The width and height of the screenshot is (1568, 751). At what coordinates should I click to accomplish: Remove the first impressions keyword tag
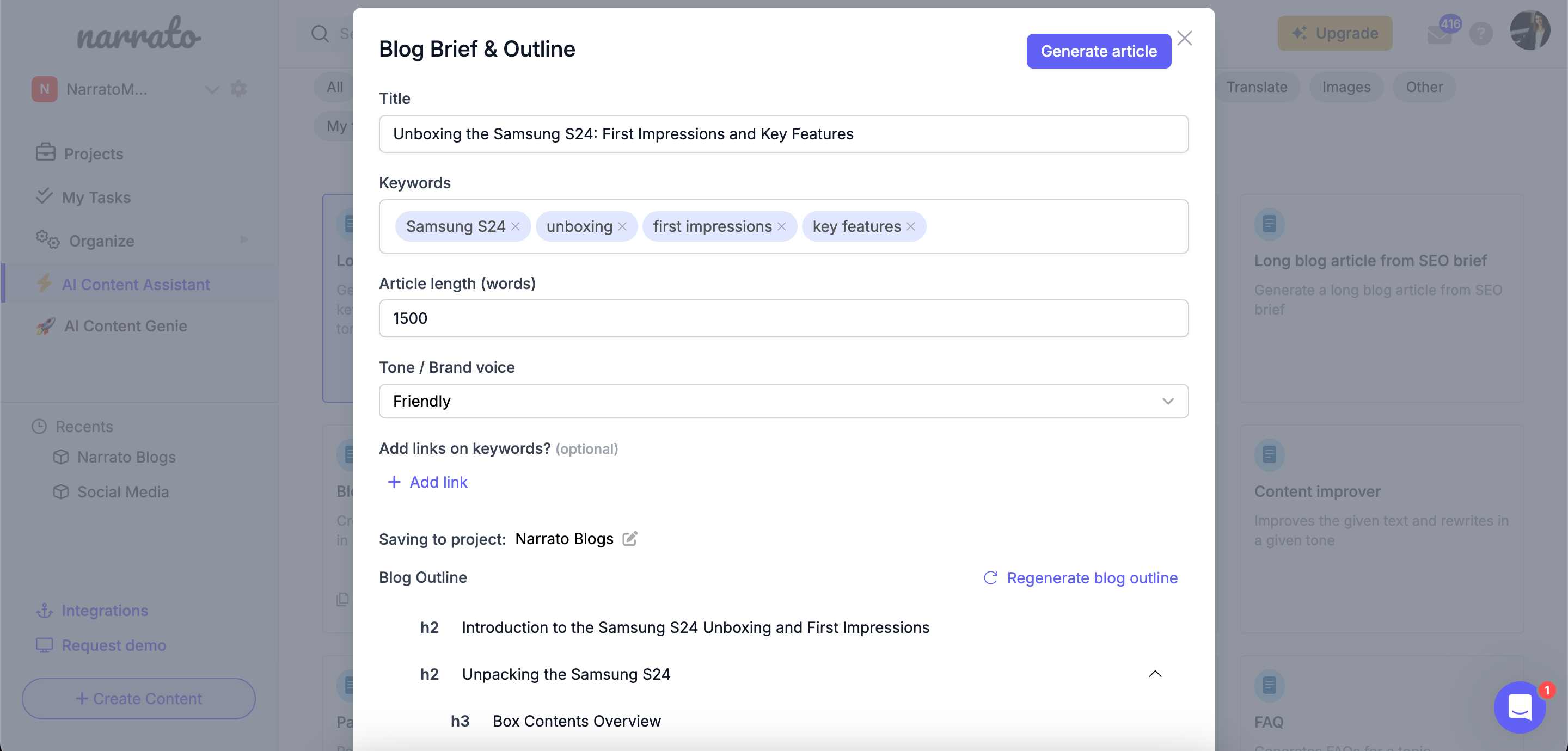(782, 226)
